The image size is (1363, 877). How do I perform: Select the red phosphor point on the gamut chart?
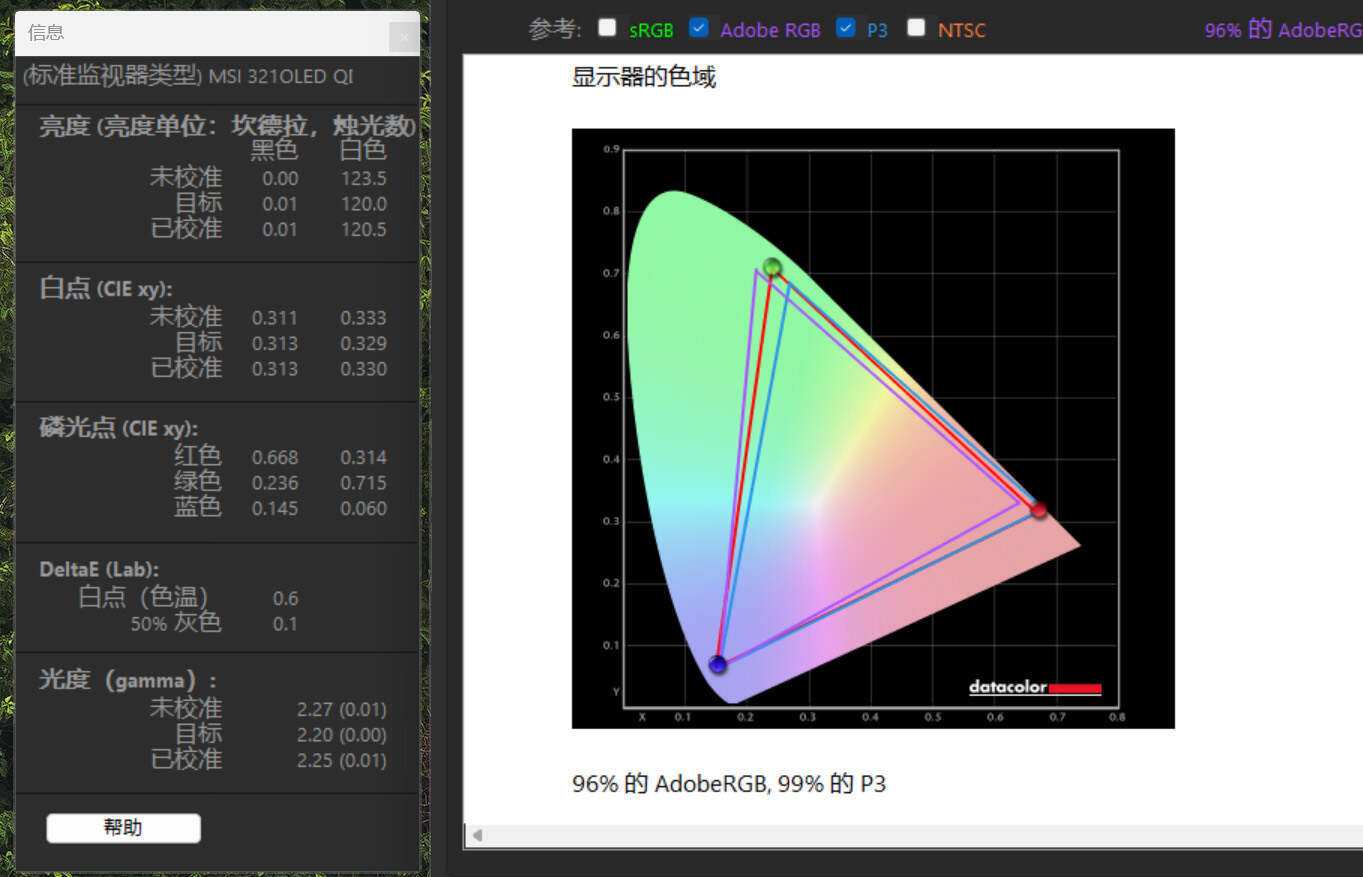tap(1039, 511)
